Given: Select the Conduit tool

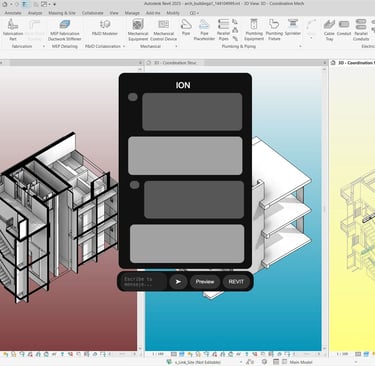Looking at the screenshot, I should pos(344,27).
